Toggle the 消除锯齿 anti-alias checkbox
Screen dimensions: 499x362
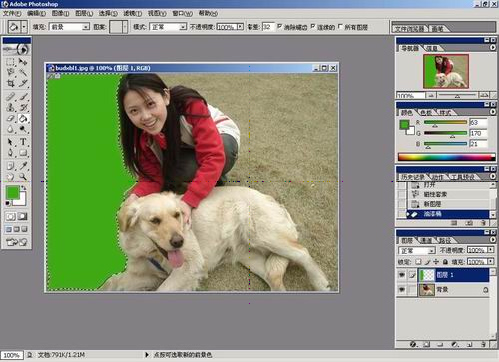click(x=279, y=26)
